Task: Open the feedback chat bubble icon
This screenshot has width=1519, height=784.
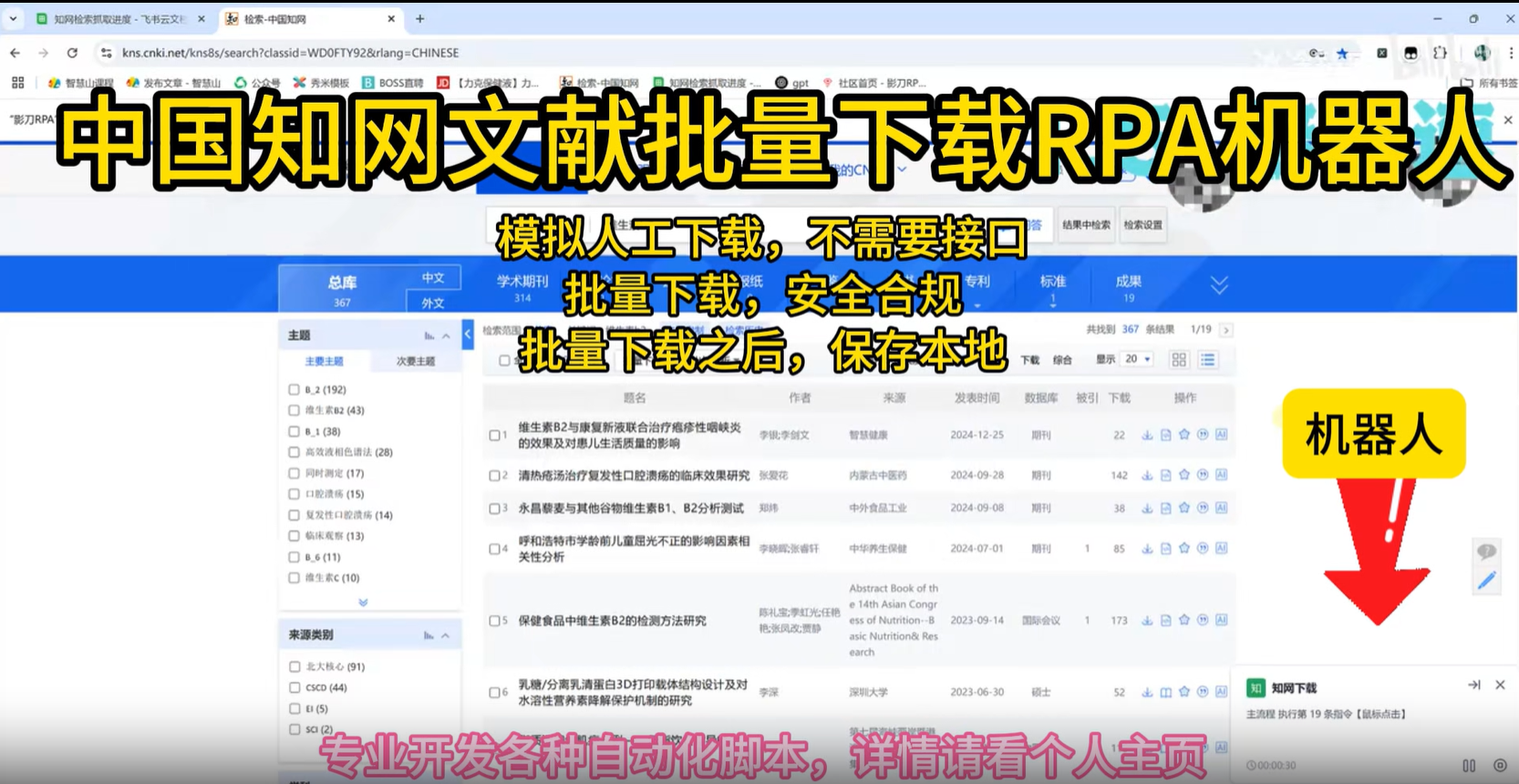Action: 1486,551
